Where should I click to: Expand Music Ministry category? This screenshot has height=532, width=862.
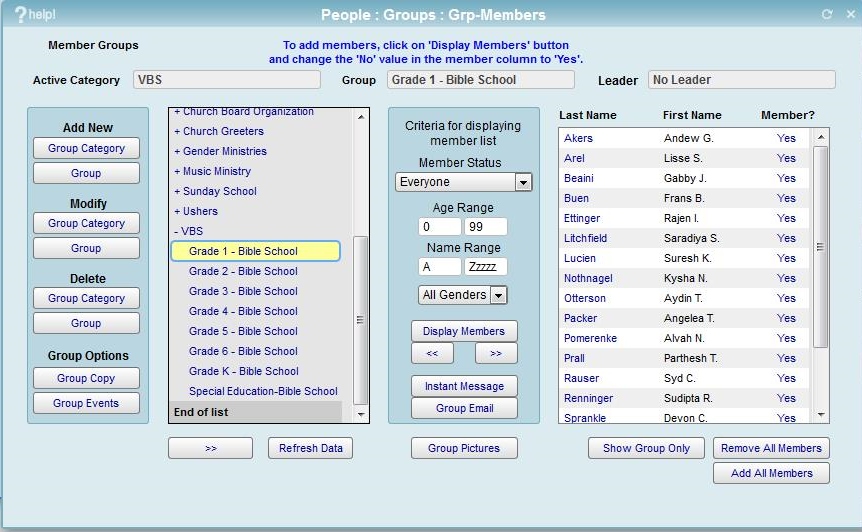pos(212,171)
